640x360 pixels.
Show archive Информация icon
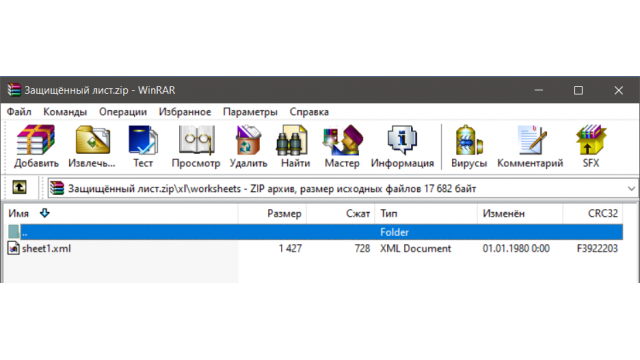[x=402, y=140]
